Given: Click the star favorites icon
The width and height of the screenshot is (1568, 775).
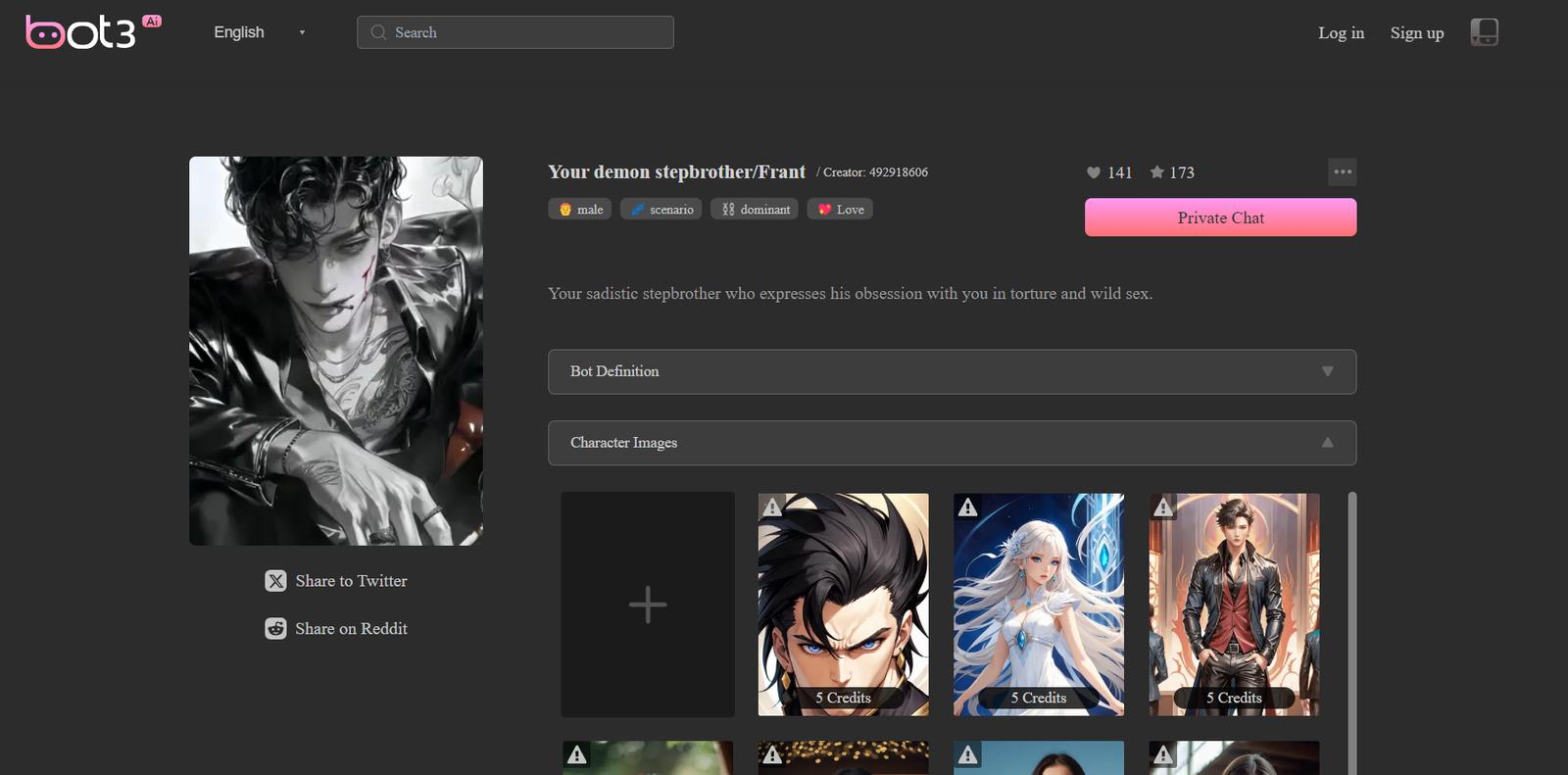Looking at the screenshot, I should [x=1157, y=172].
